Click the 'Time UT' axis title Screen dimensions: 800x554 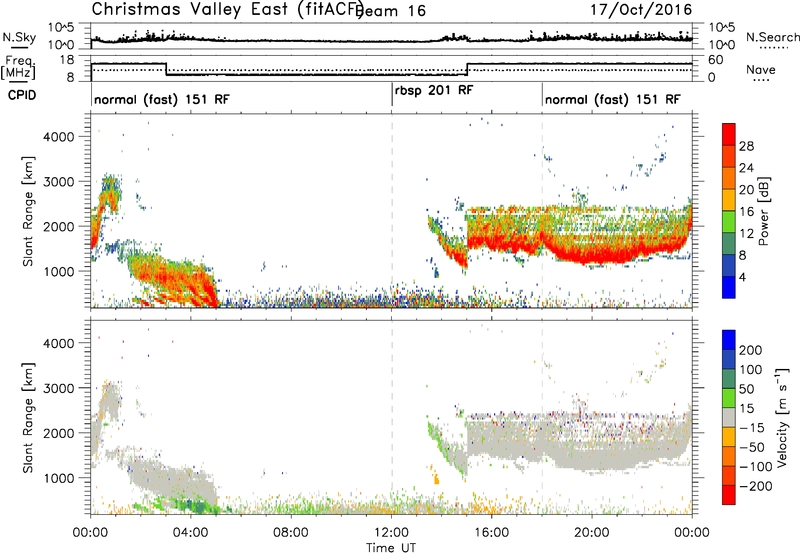pyautogui.click(x=391, y=548)
